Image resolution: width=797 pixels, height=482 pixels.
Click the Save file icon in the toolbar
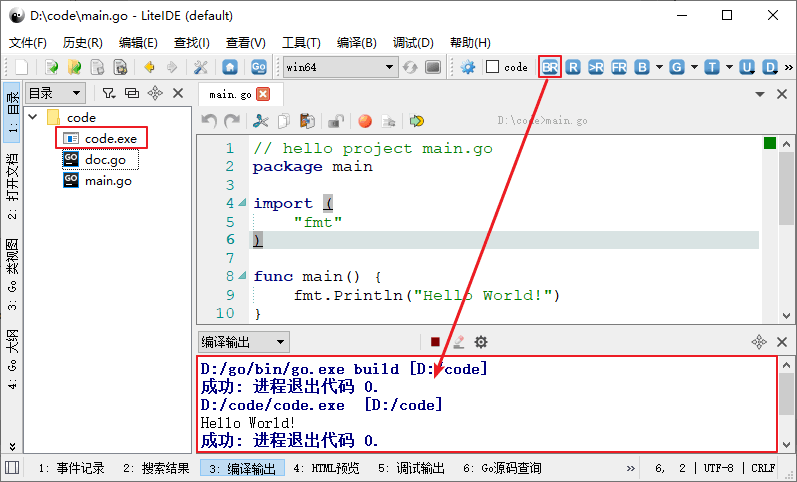(x=97, y=67)
